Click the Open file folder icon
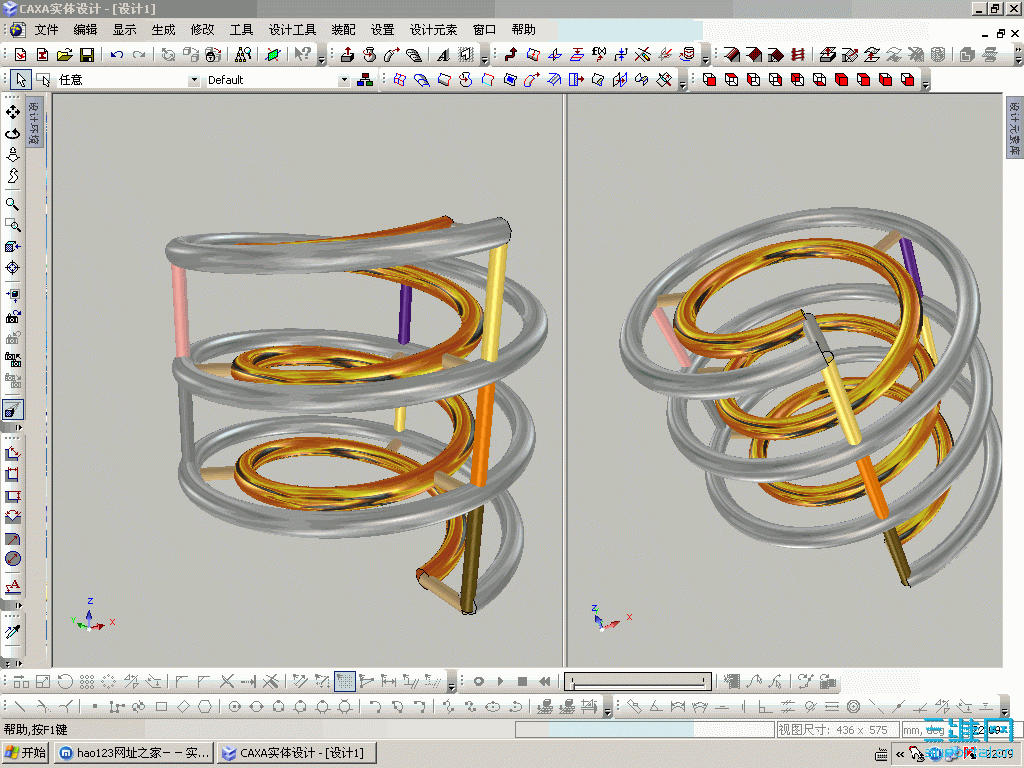Screen dimensions: 1024x768 (64, 55)
